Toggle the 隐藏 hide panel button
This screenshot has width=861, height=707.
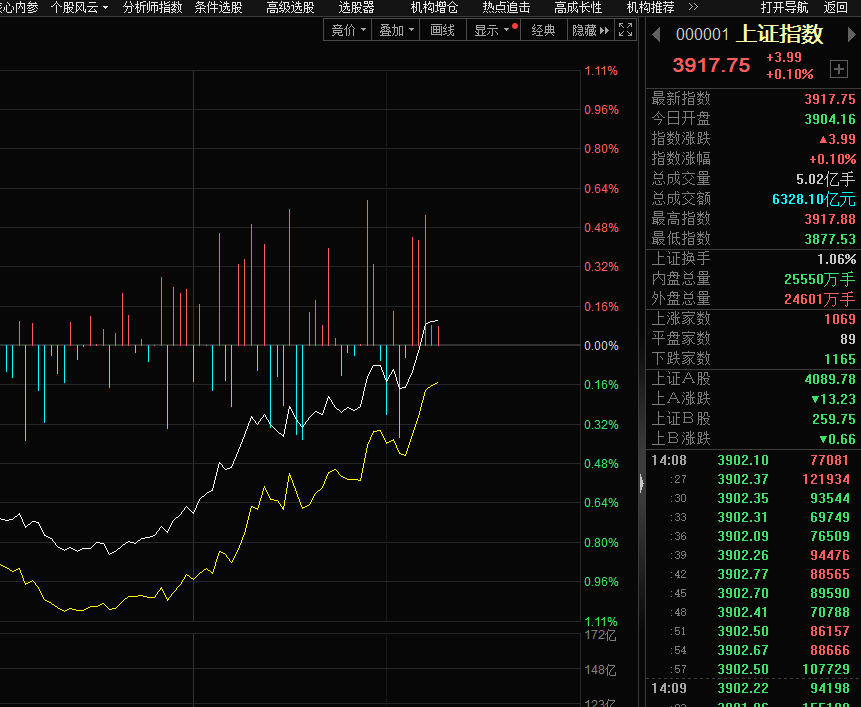(x=590, y=30)
